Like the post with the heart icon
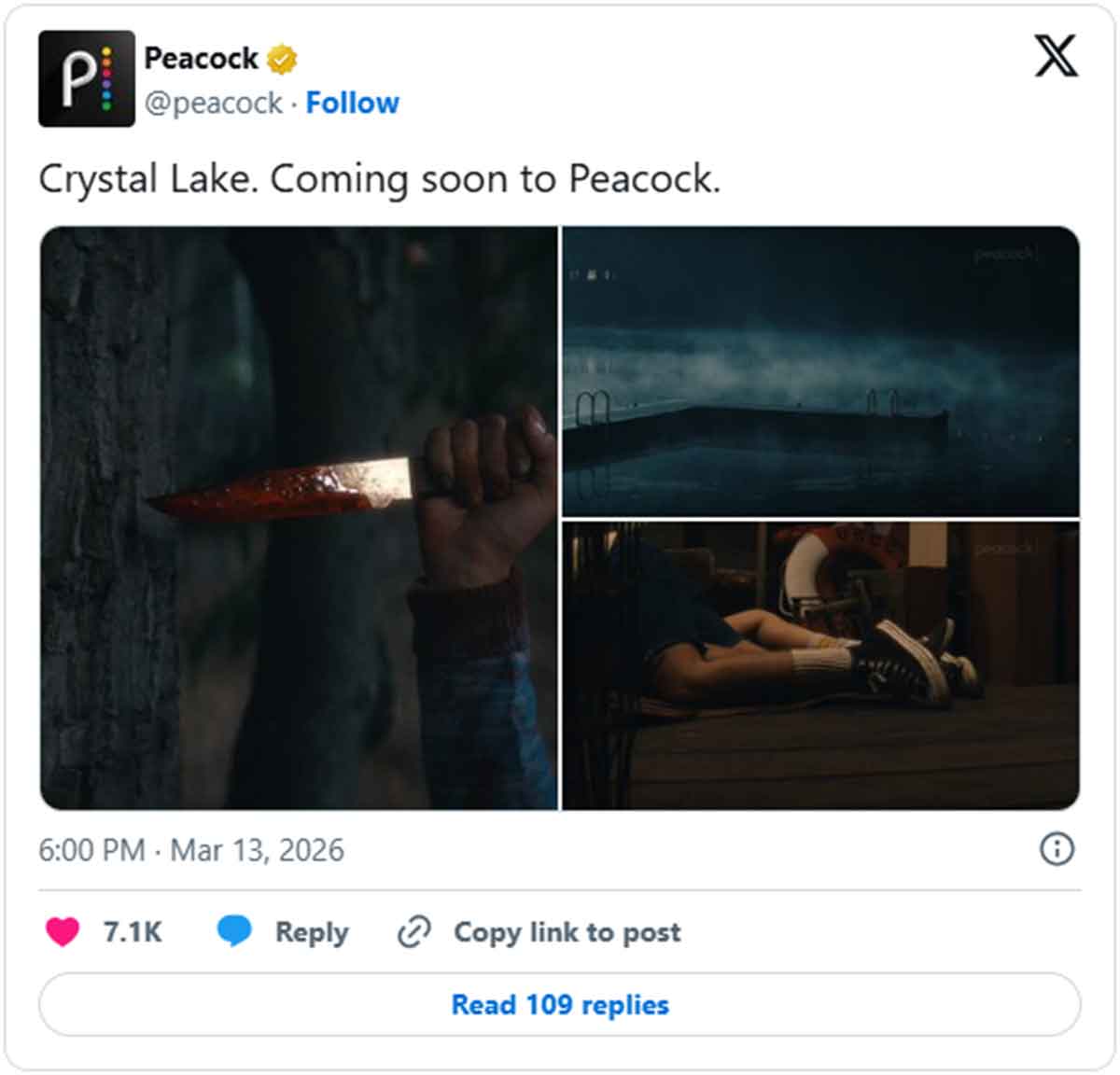Viewport: 1120px width, 1075px height. click(63, 931)
